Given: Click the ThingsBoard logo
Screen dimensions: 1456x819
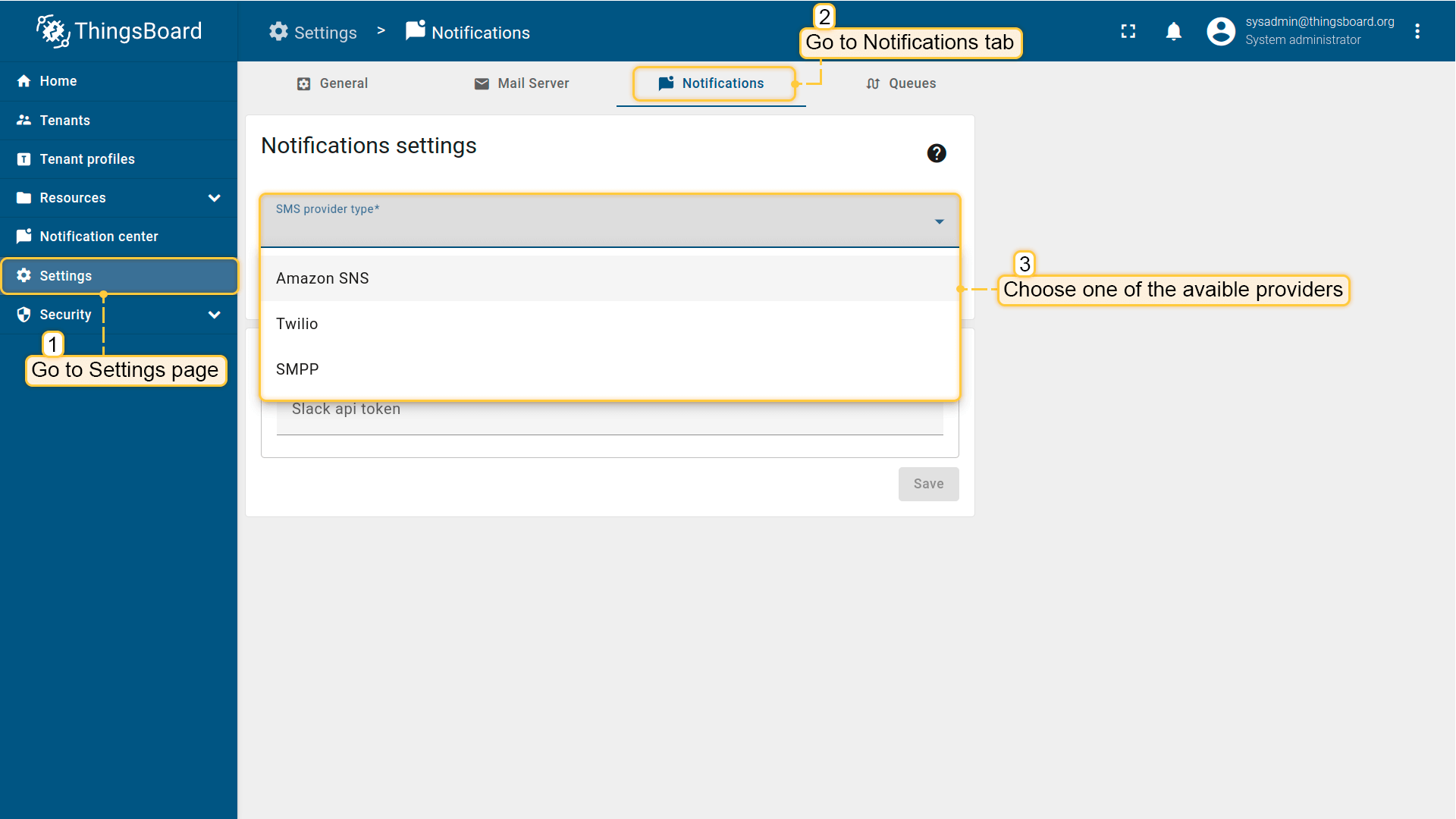Looking at the screenshot, I should [x=119, y=31].
